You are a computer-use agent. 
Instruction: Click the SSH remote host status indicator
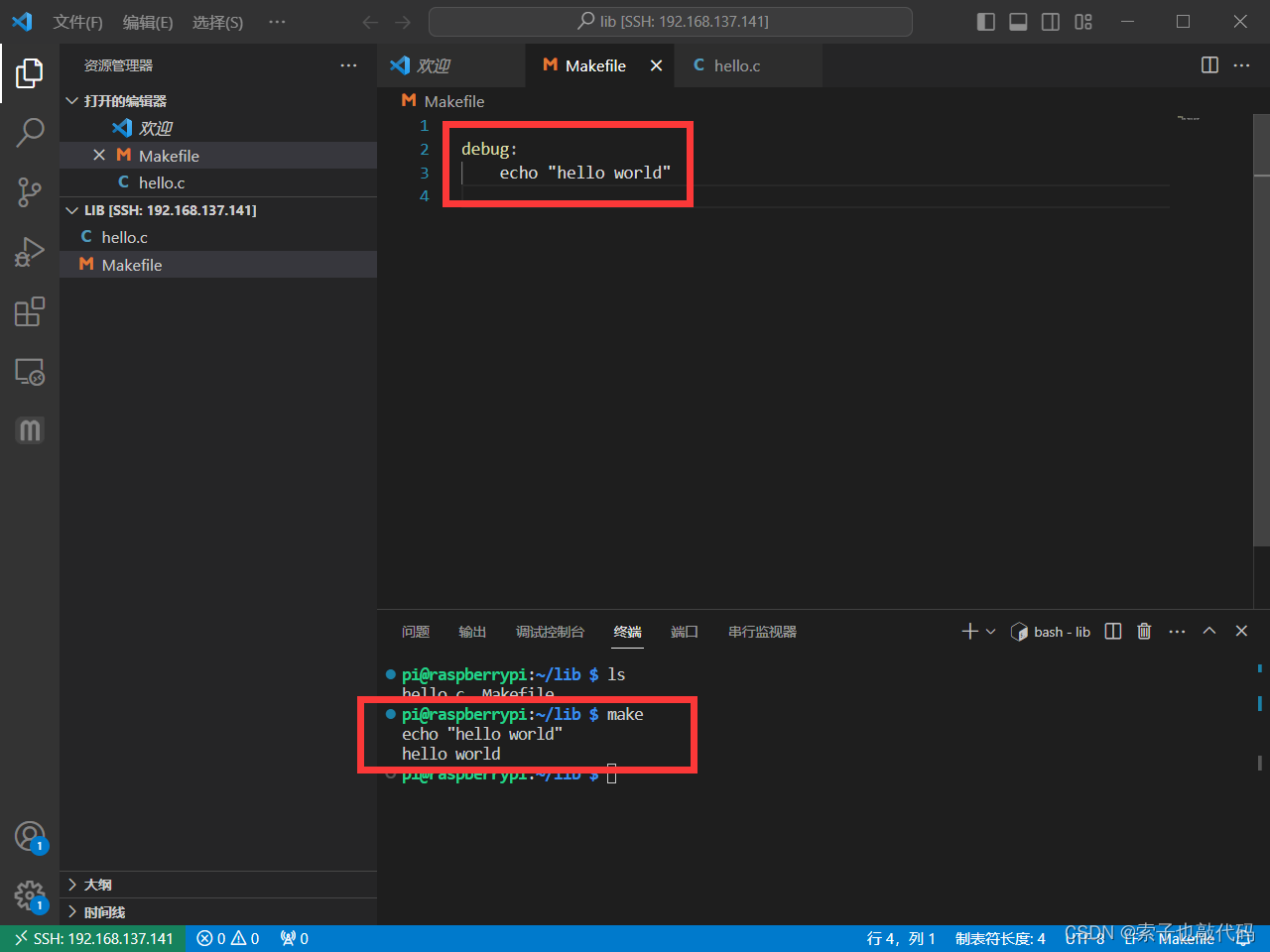[x=93, y=938]
